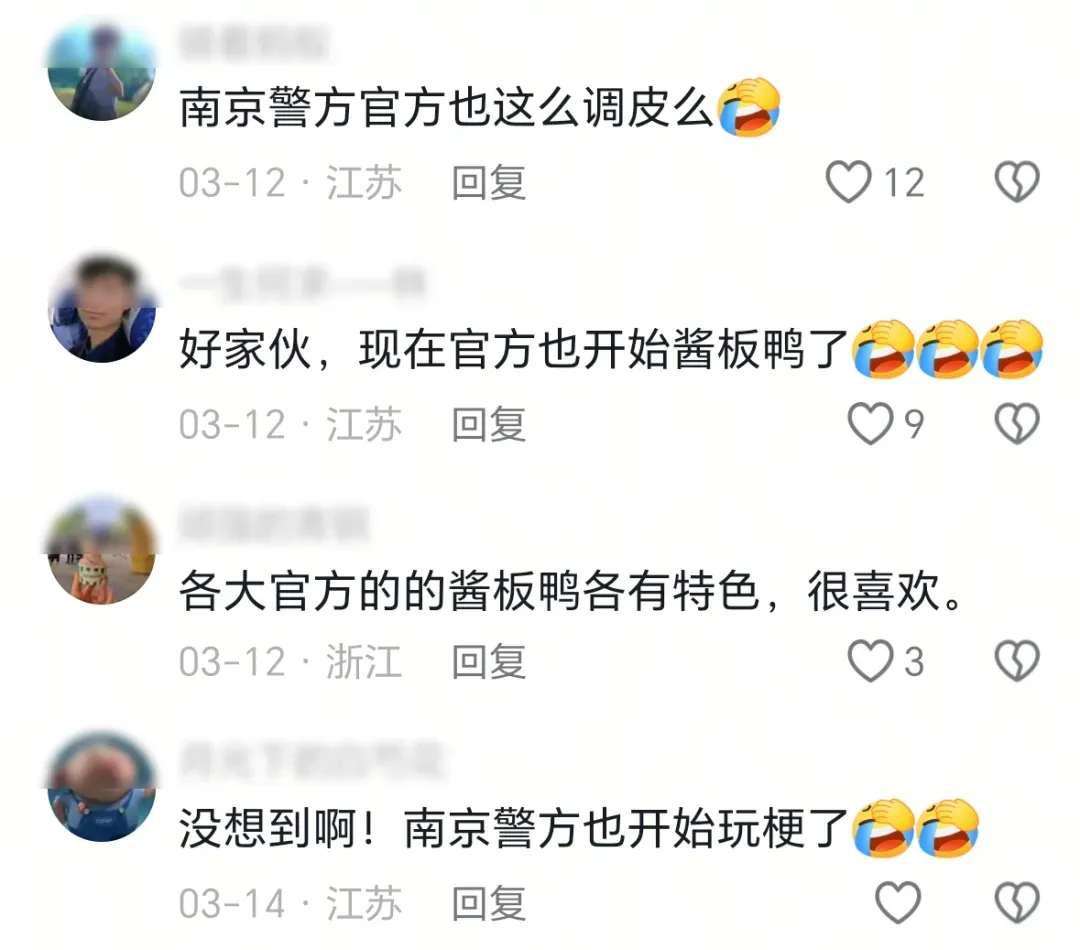1080x950 pixels.
Task: Open fourth commenter's avatar profile
Action: [x=102, y=787]
